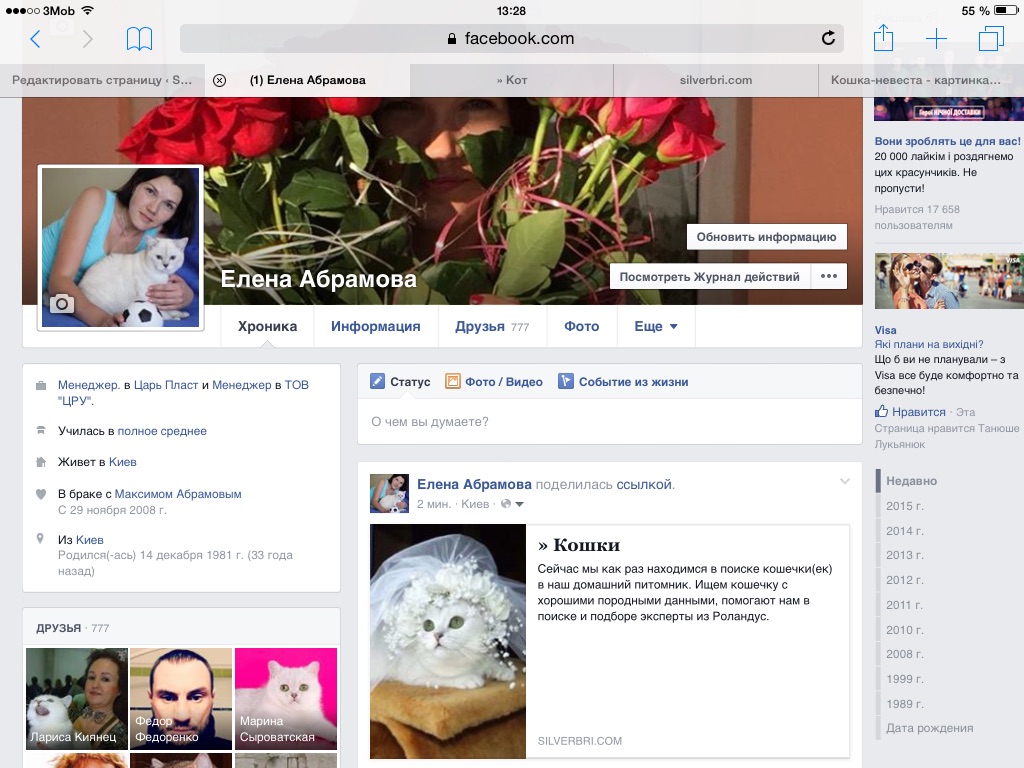Open the » Кошки link title
1024x768 pixels.
point(579,545)
